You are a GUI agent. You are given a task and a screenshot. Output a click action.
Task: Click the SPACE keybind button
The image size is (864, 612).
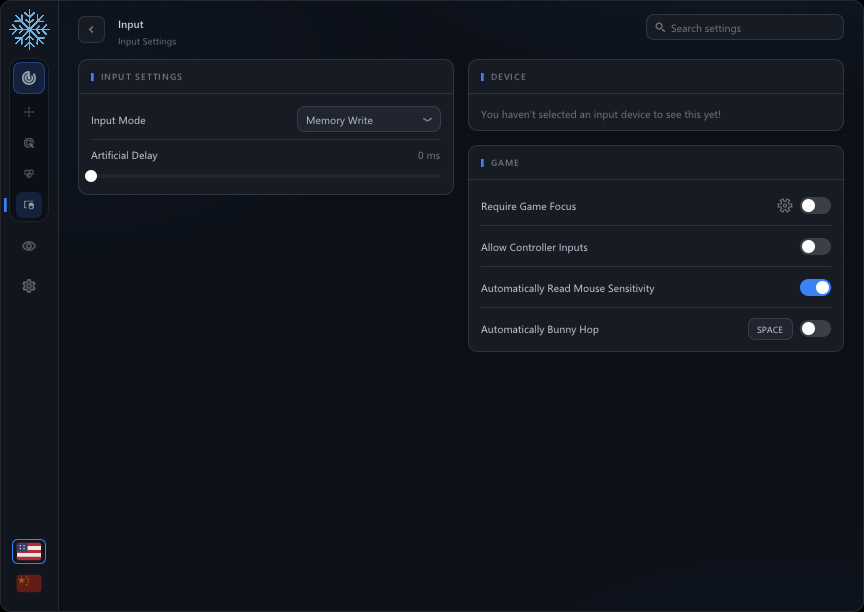tap(770, 329)
